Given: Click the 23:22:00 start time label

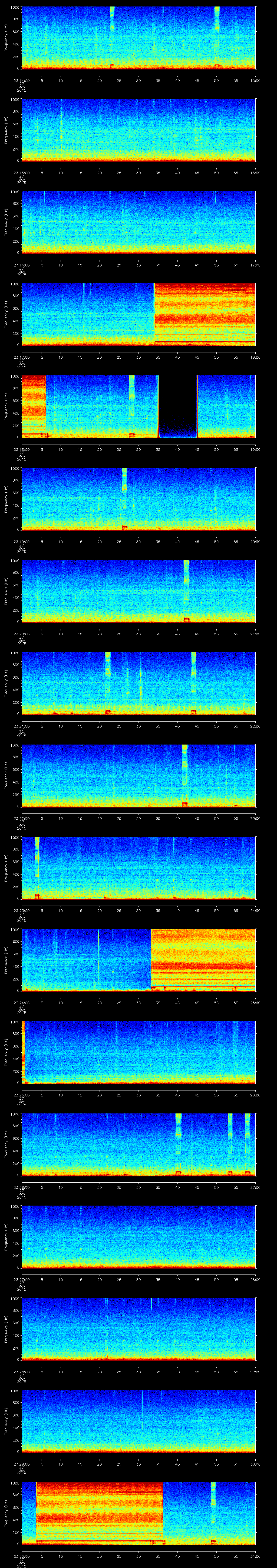Looking at the screenshot, I should [x=21, y=818].
